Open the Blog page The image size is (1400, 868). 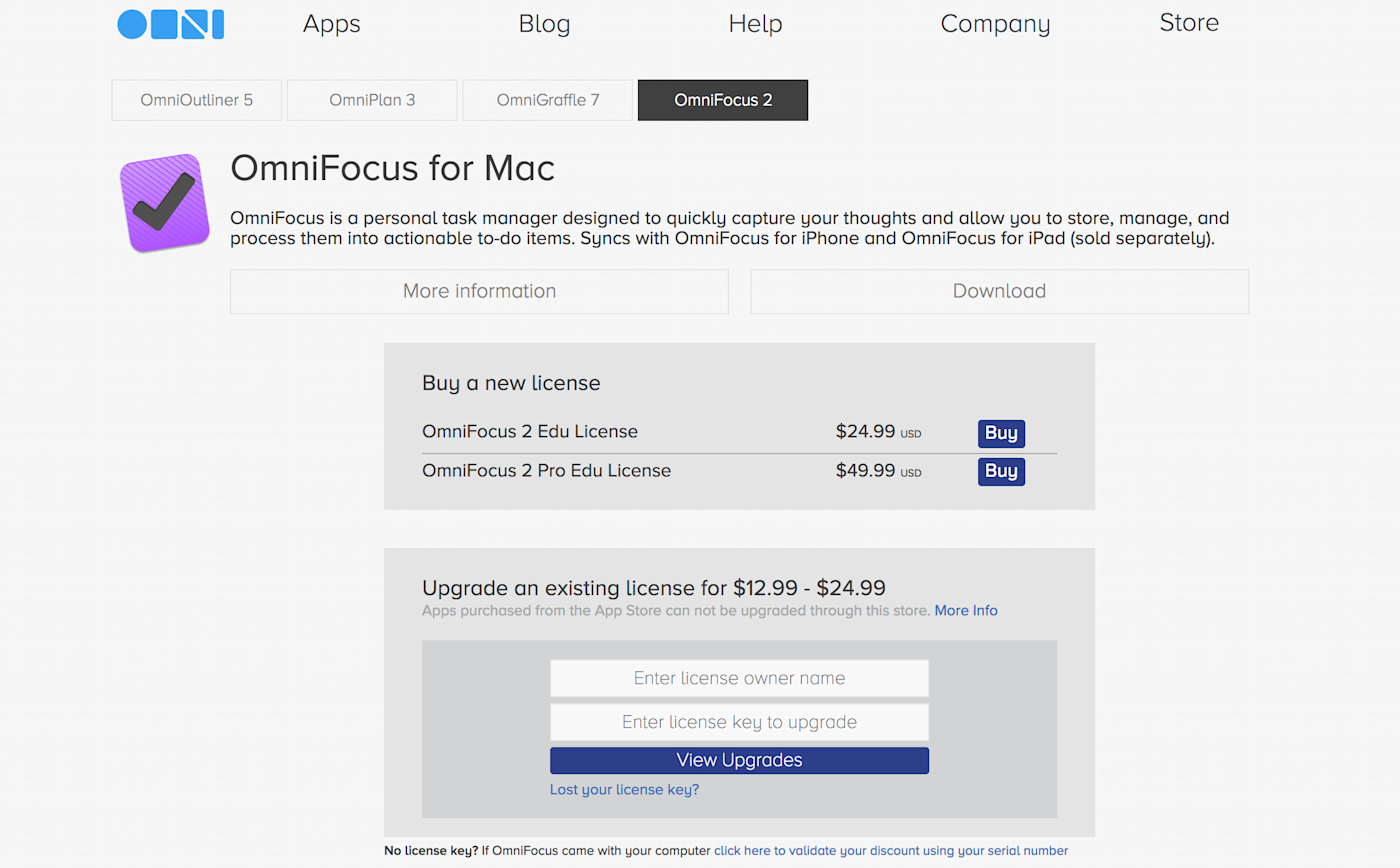(x=545, y=24)
